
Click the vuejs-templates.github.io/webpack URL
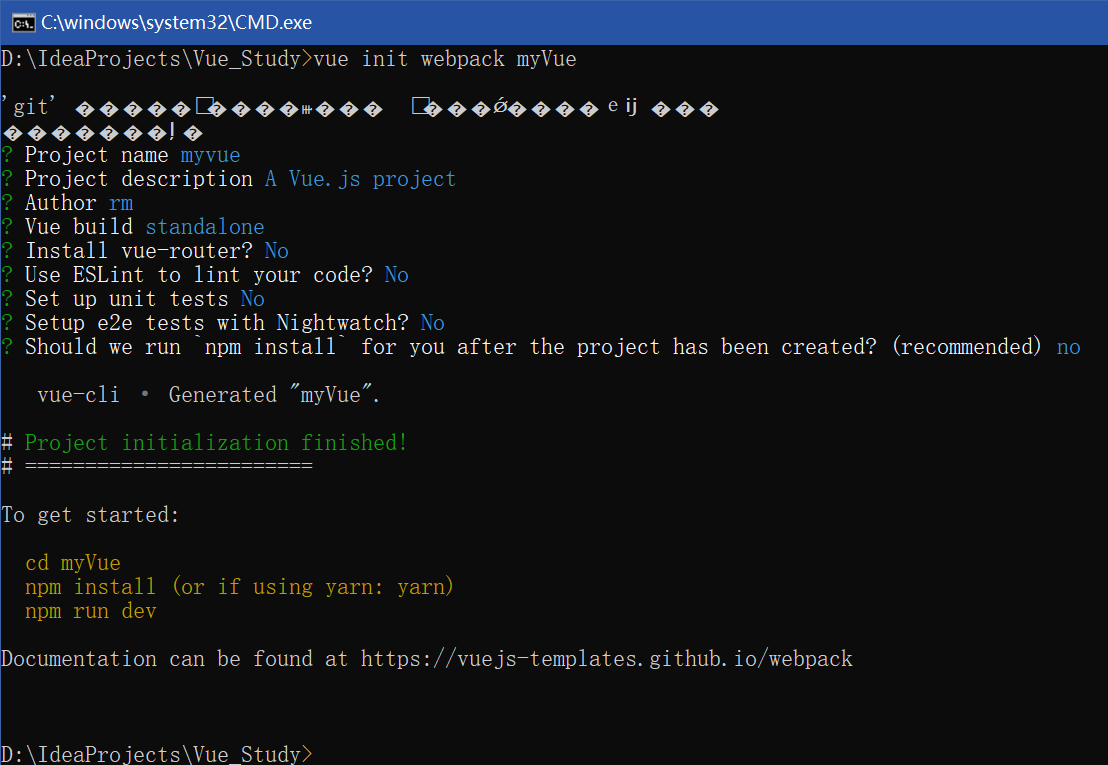(606, 659)
